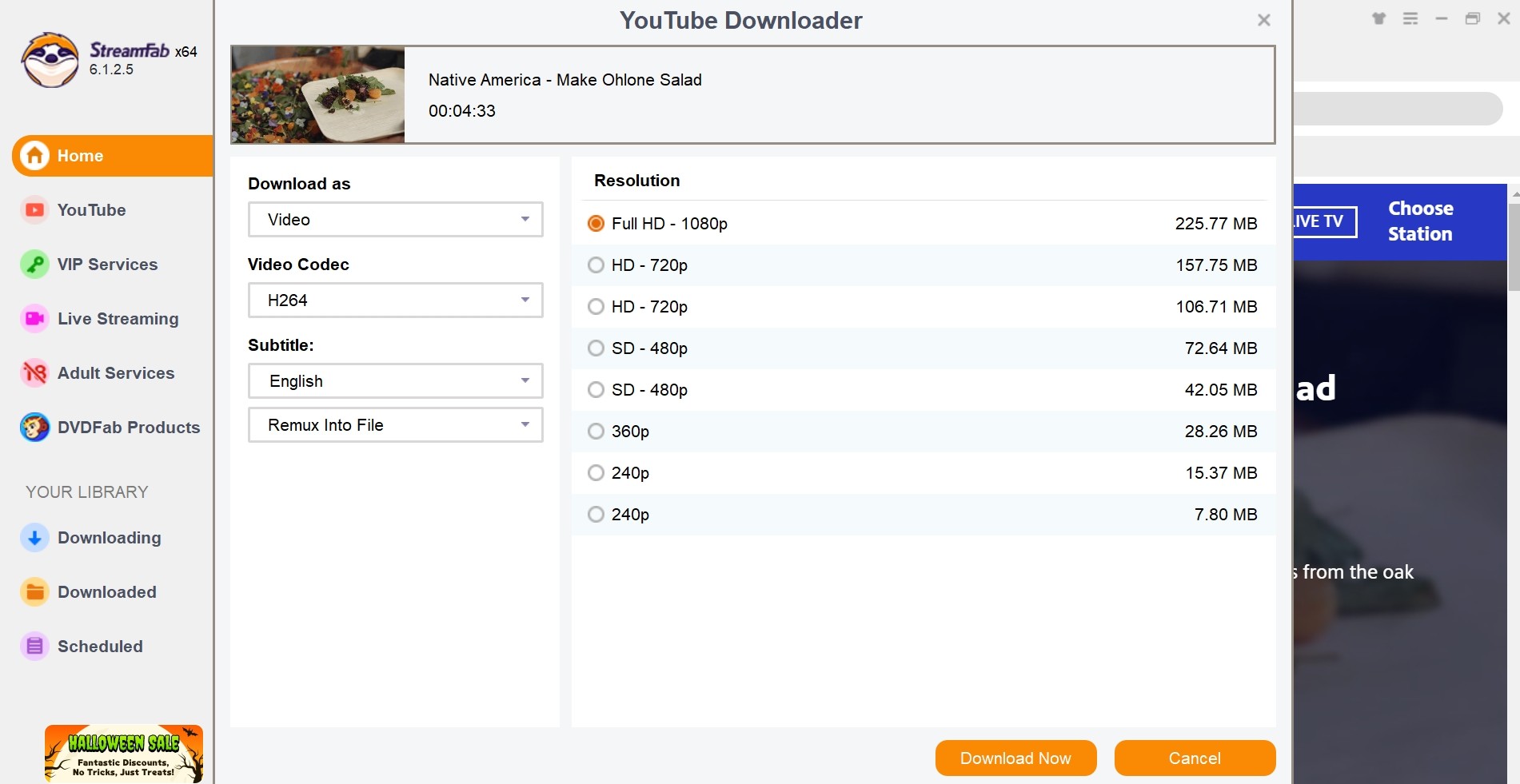The height and width of the screenshot is (784, 1520).
Task: Click the VIP Services key icon
Action: (34, 265)
